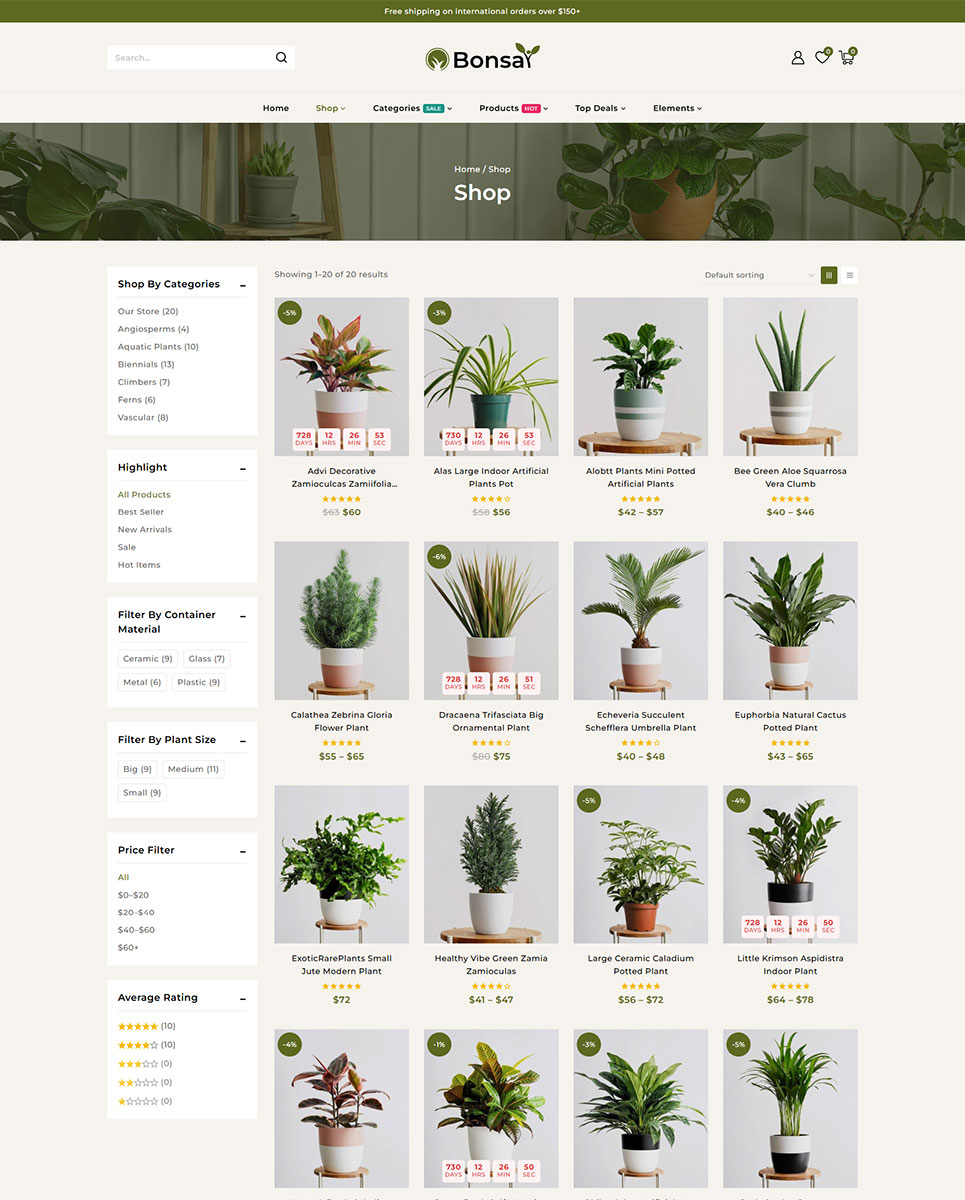Click the Bonsai logo
This screenshot has height=1200, width=965.
[482, 58]
